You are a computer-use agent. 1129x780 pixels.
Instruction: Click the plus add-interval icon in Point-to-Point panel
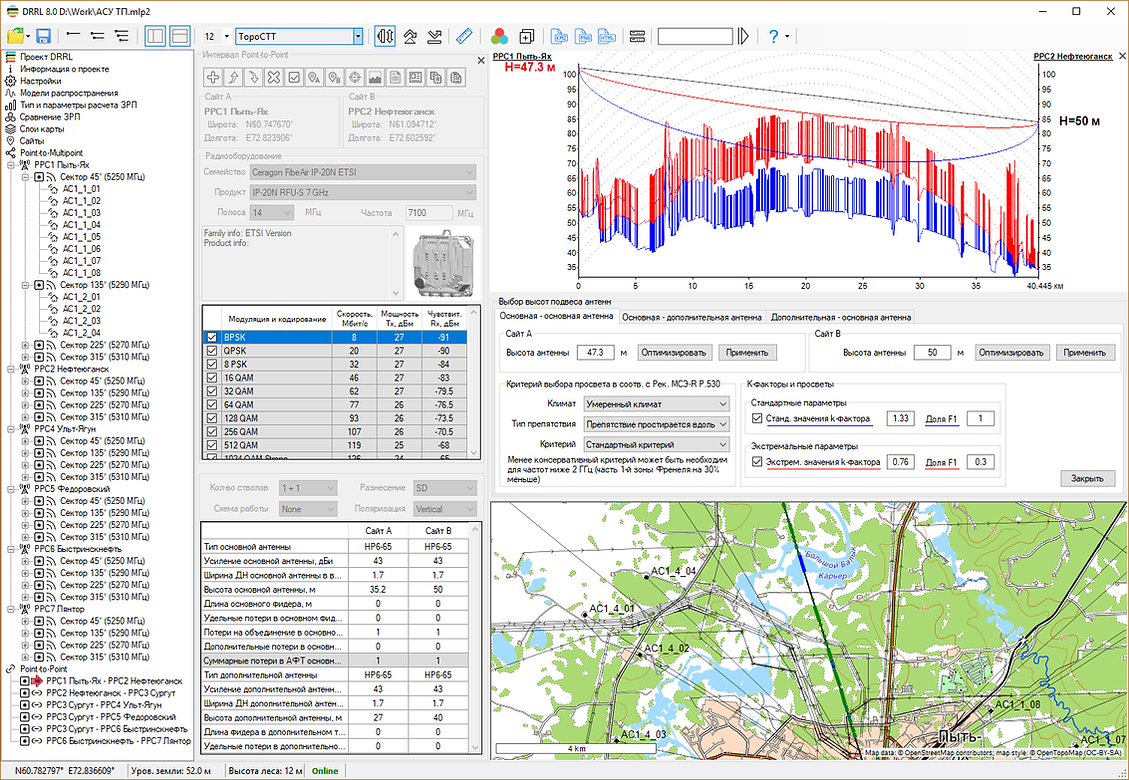[x=213, y=77]
